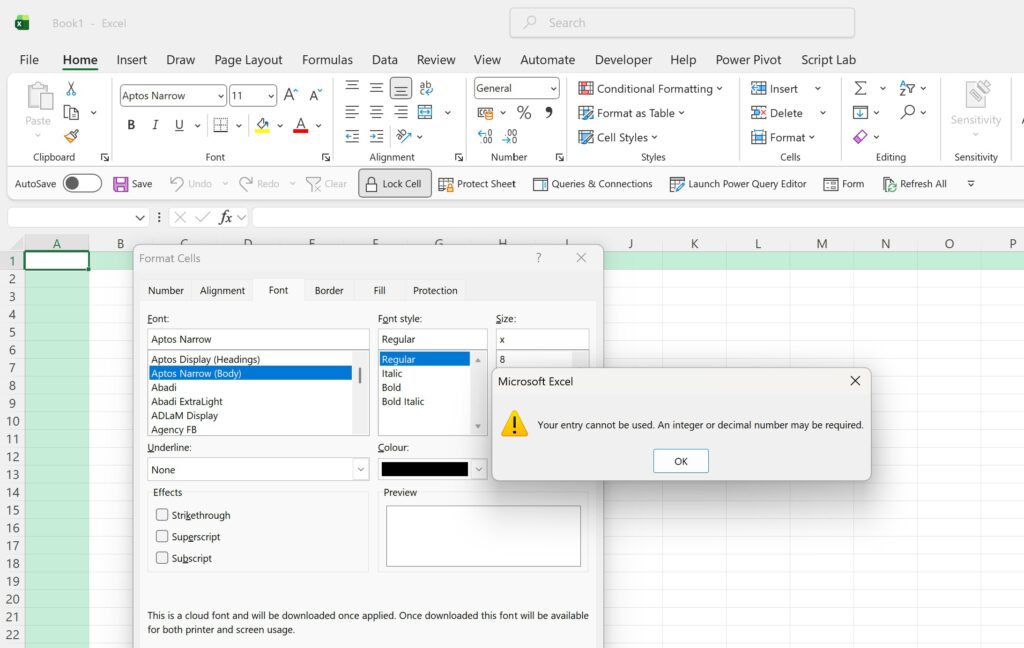The image size is (1024, 648).
Task: Click the Bold formatting icon
Action: [131, 125]
